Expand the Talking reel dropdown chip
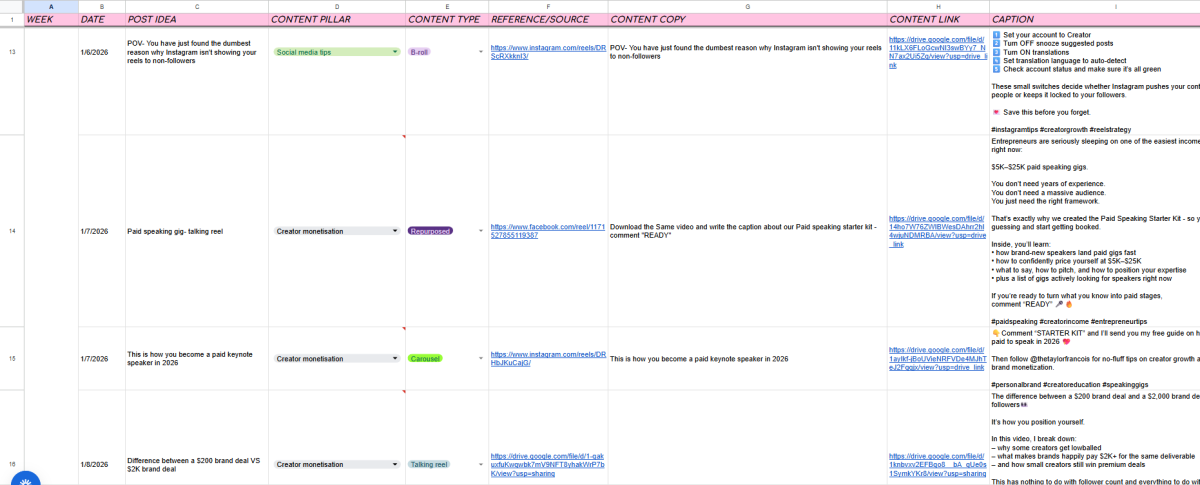The height and width of the screenshot is (485, 1200). (480, 464)
